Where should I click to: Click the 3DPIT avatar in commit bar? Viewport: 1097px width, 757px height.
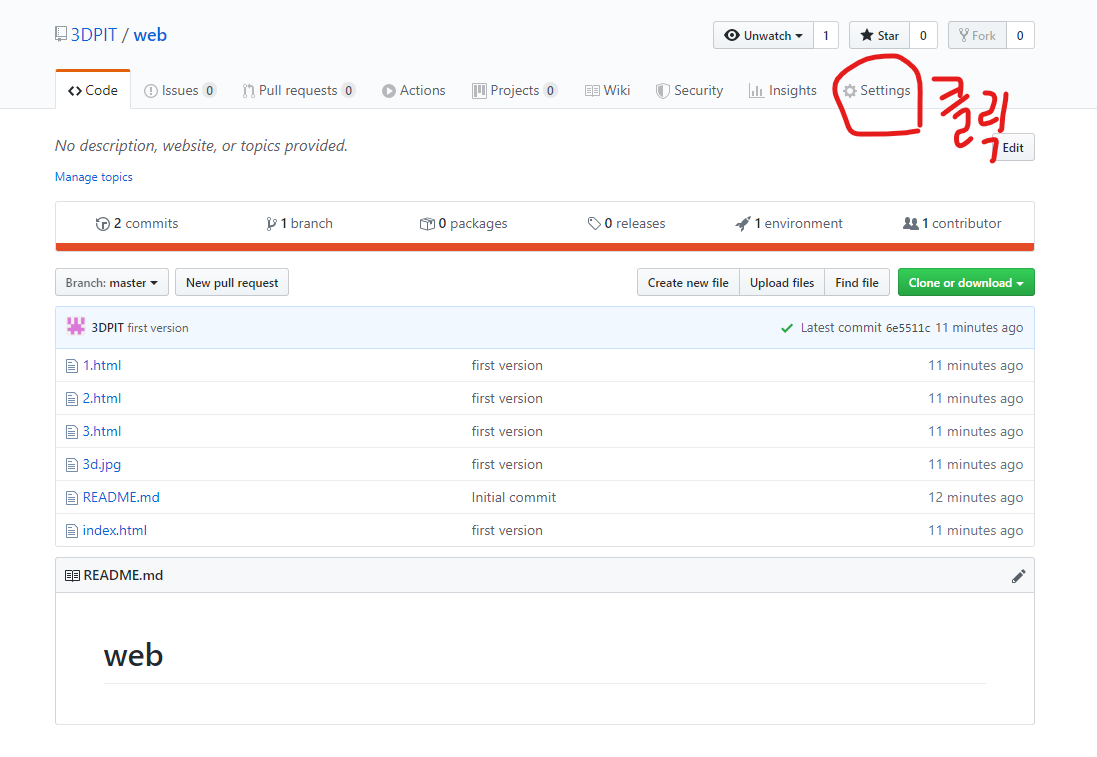click(76, 326)
